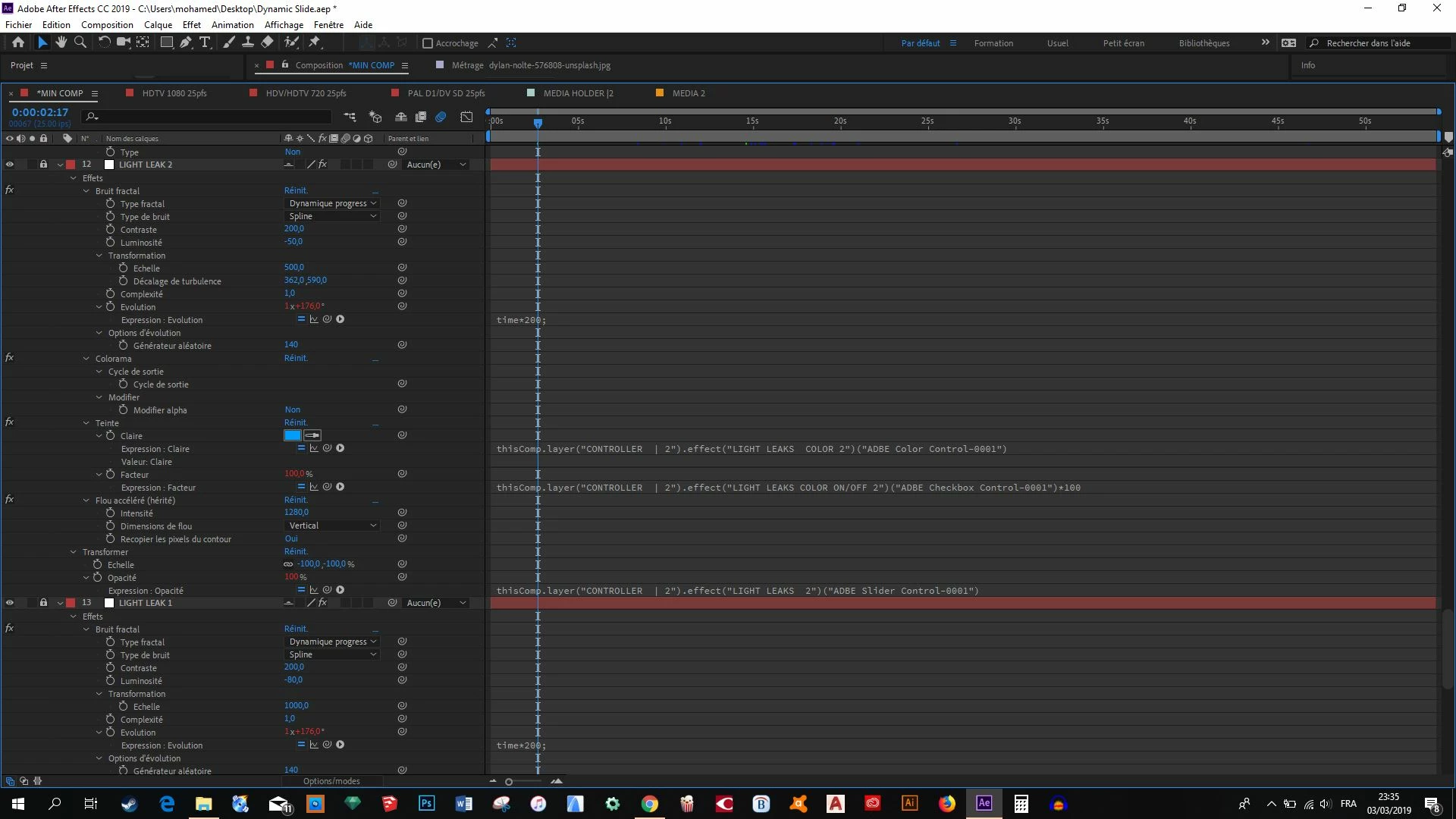Enable the Accrochage snapping checkbox
The image size is (1456, 819).
428,43
